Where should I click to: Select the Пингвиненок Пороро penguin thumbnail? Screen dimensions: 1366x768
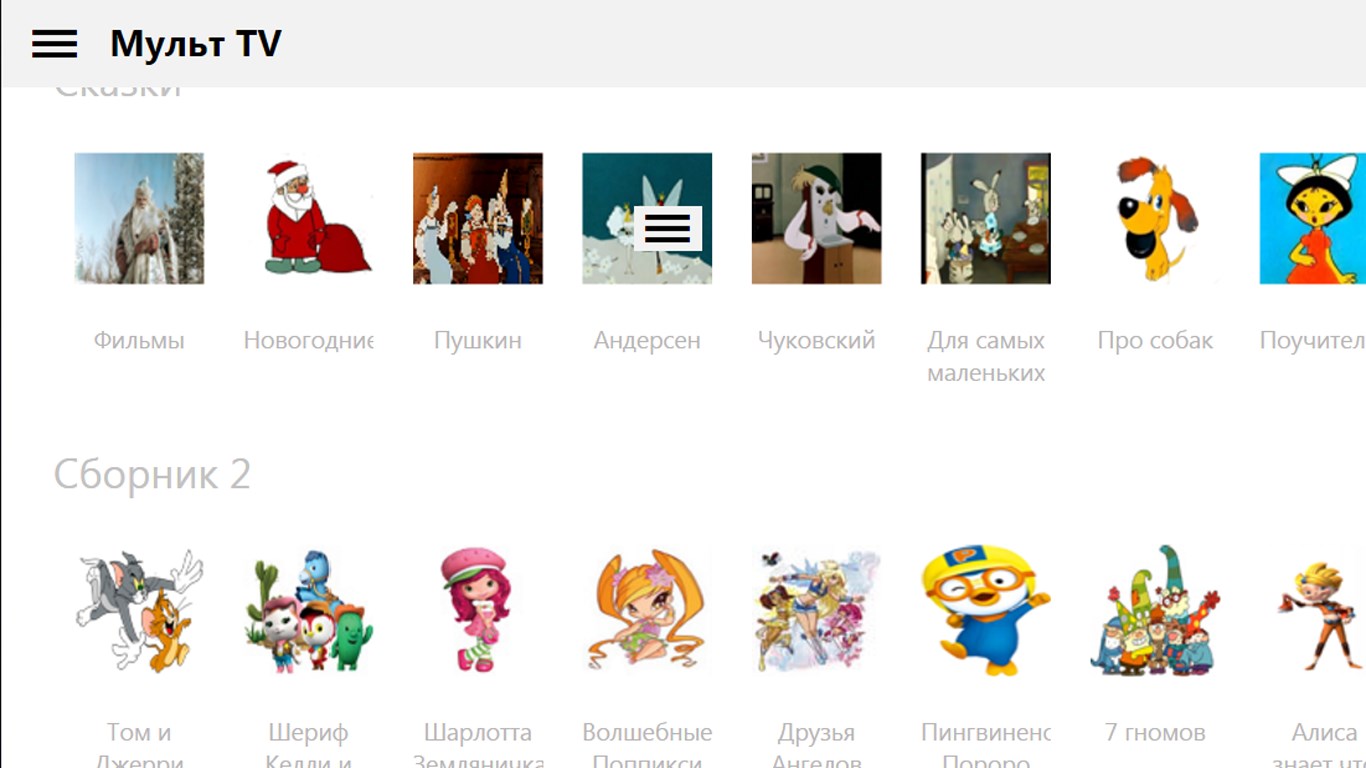[x=986, y=610]
